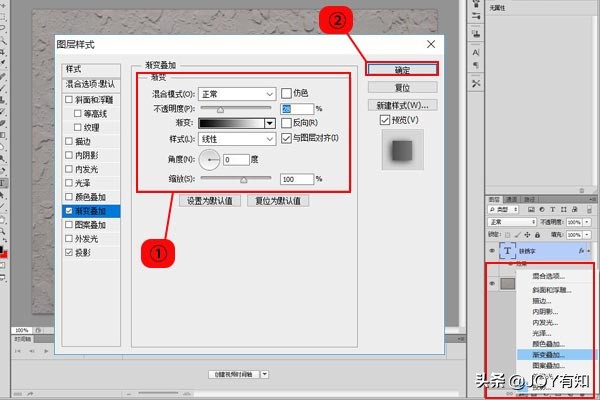The width and height of the screenshot is (600, 400).
Task: Open the Layers panel flyout menu
Action: [592, 199]
